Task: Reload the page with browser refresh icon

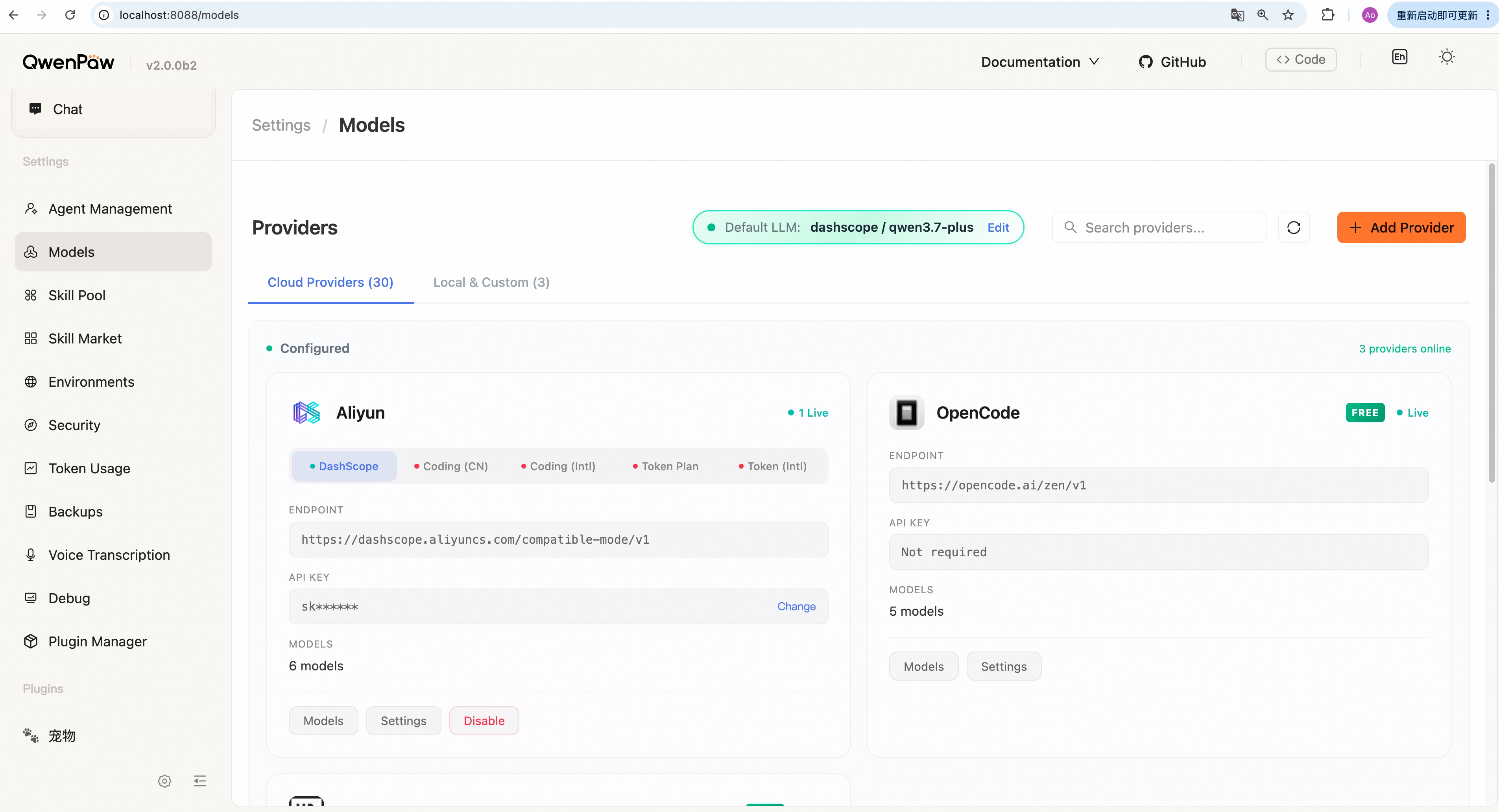Action: (70, 15)
